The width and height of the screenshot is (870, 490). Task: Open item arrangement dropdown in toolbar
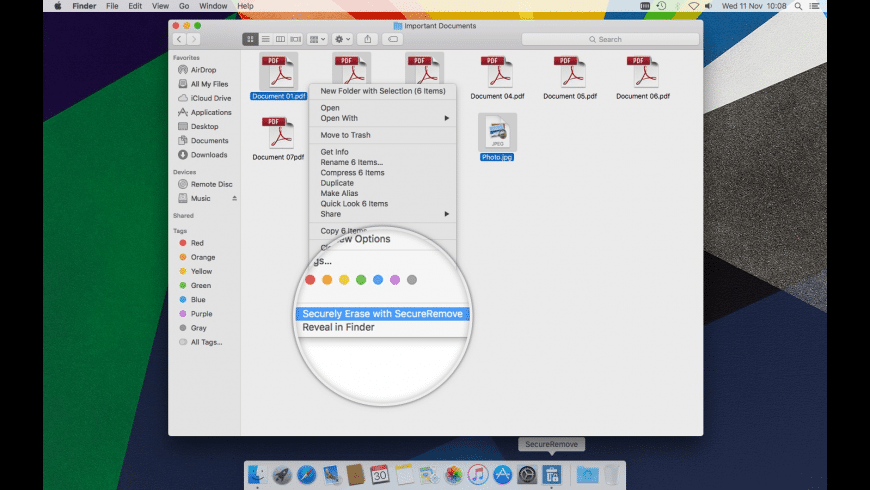(x=317, y=39)
